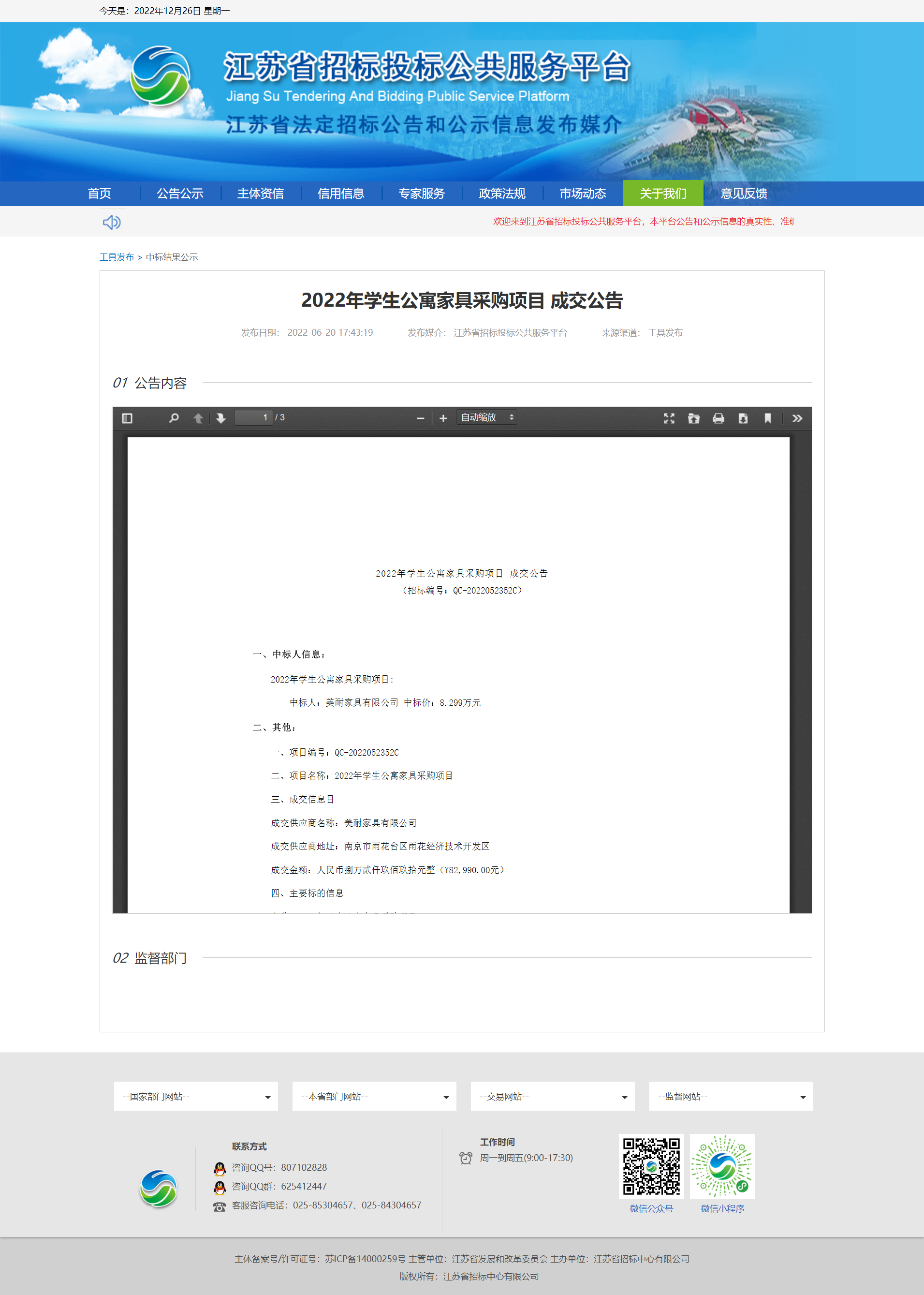This screenshot has width=924, height=1295.
Task: Click the 02 监督部门 section heading
Action: [x=149, y=958]
